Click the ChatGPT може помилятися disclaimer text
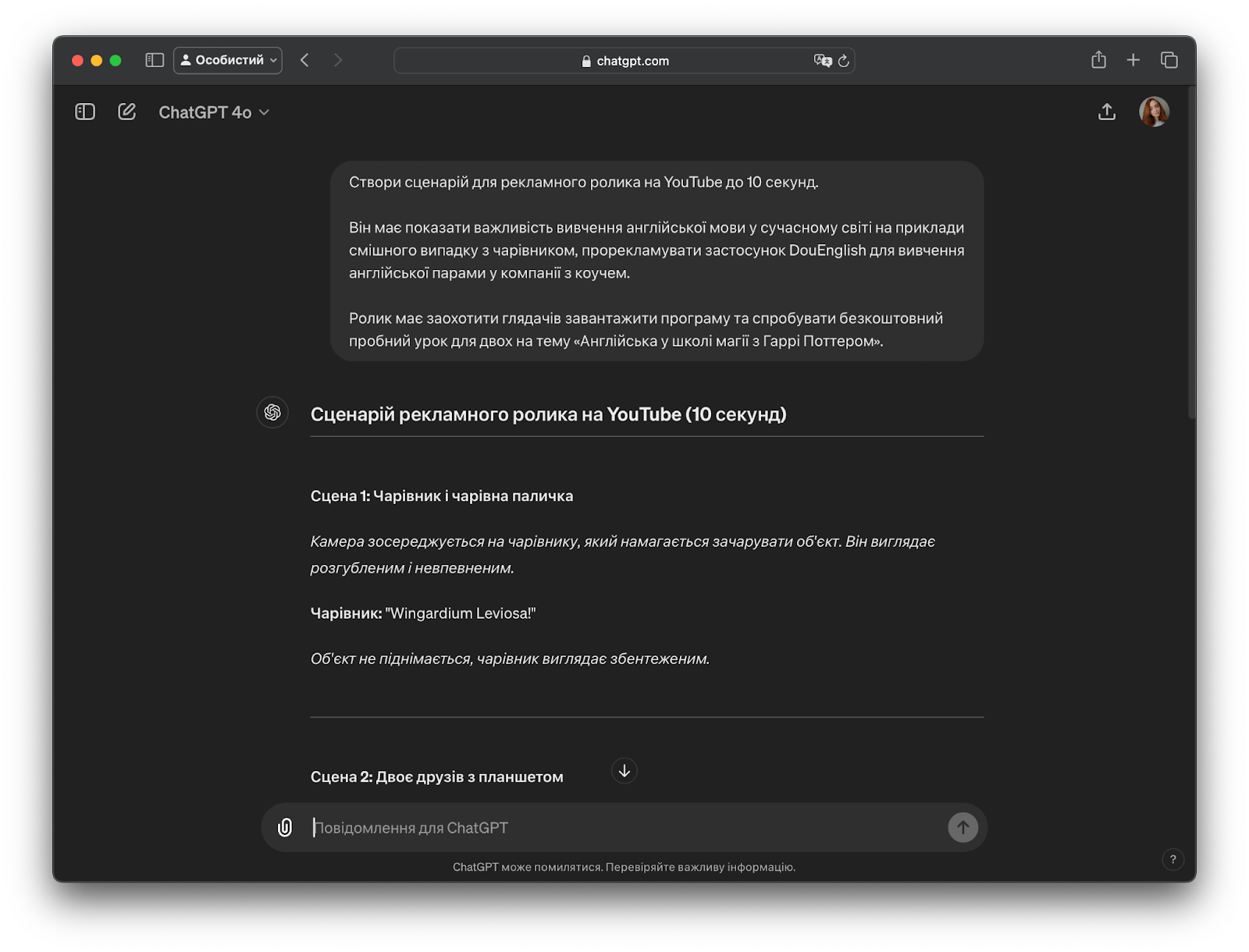Viewport: 1249px width, 952px height. 624,867
